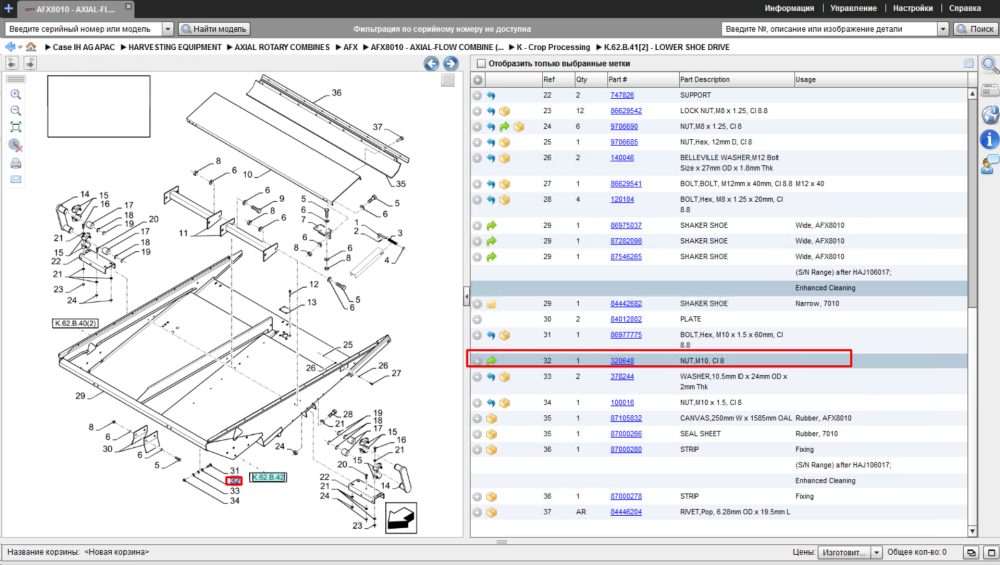This screenshot has width=1000, height=565.
Task: Fit the diagram to the window
Action: (16, 127)
